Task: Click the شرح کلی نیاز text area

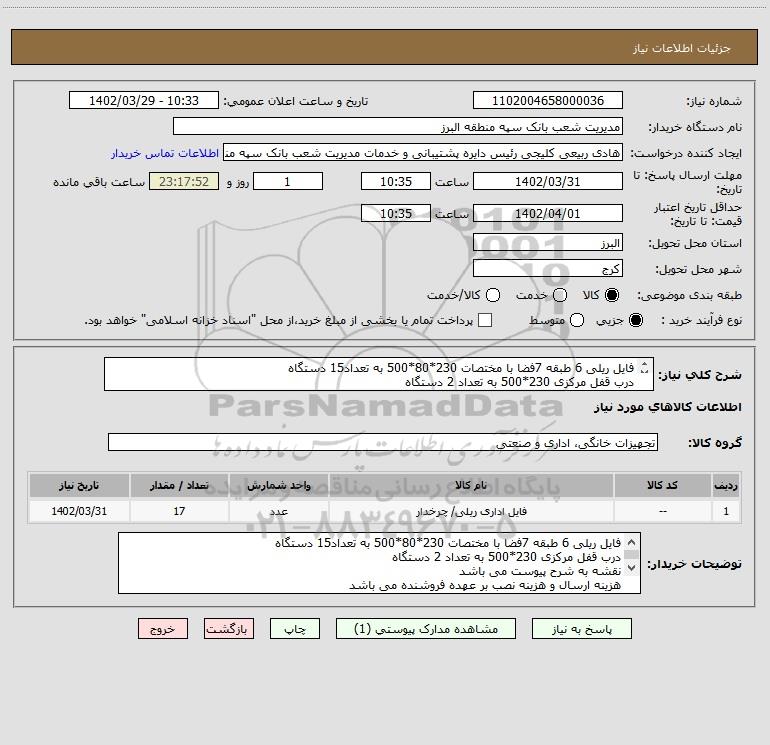Action: (x=379, y=374)
